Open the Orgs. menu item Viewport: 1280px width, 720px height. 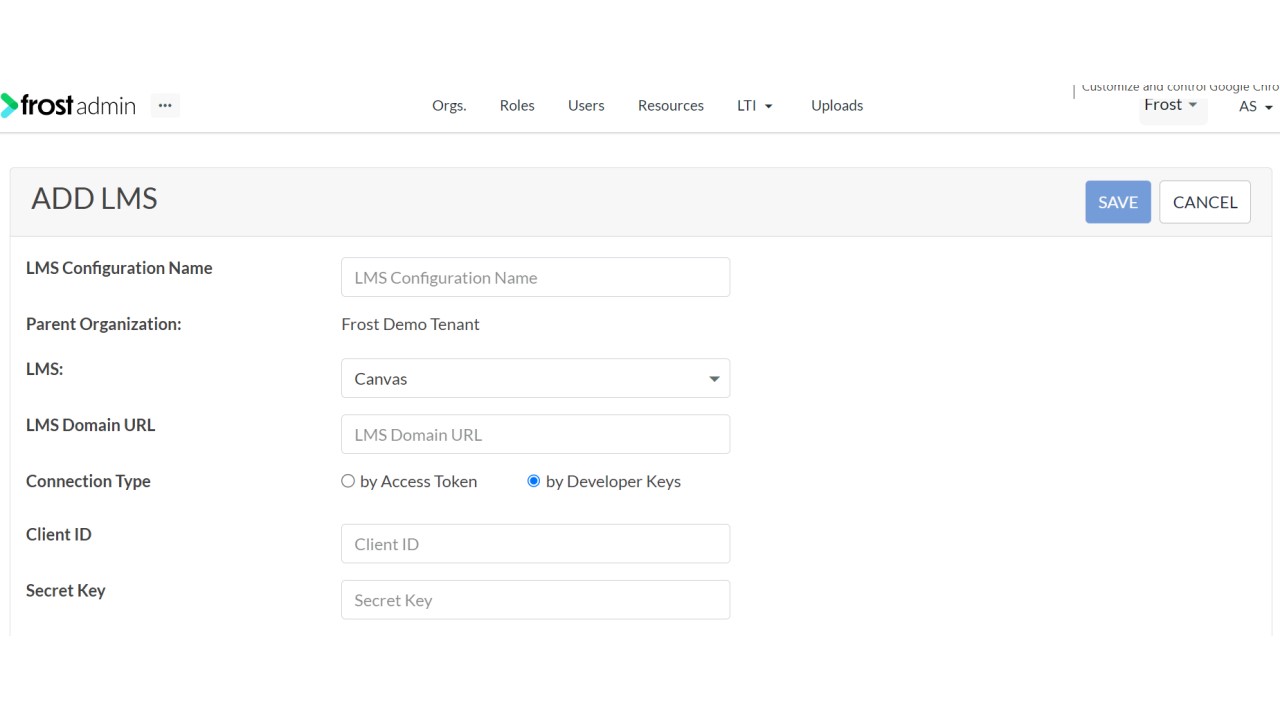click(449, 105)
